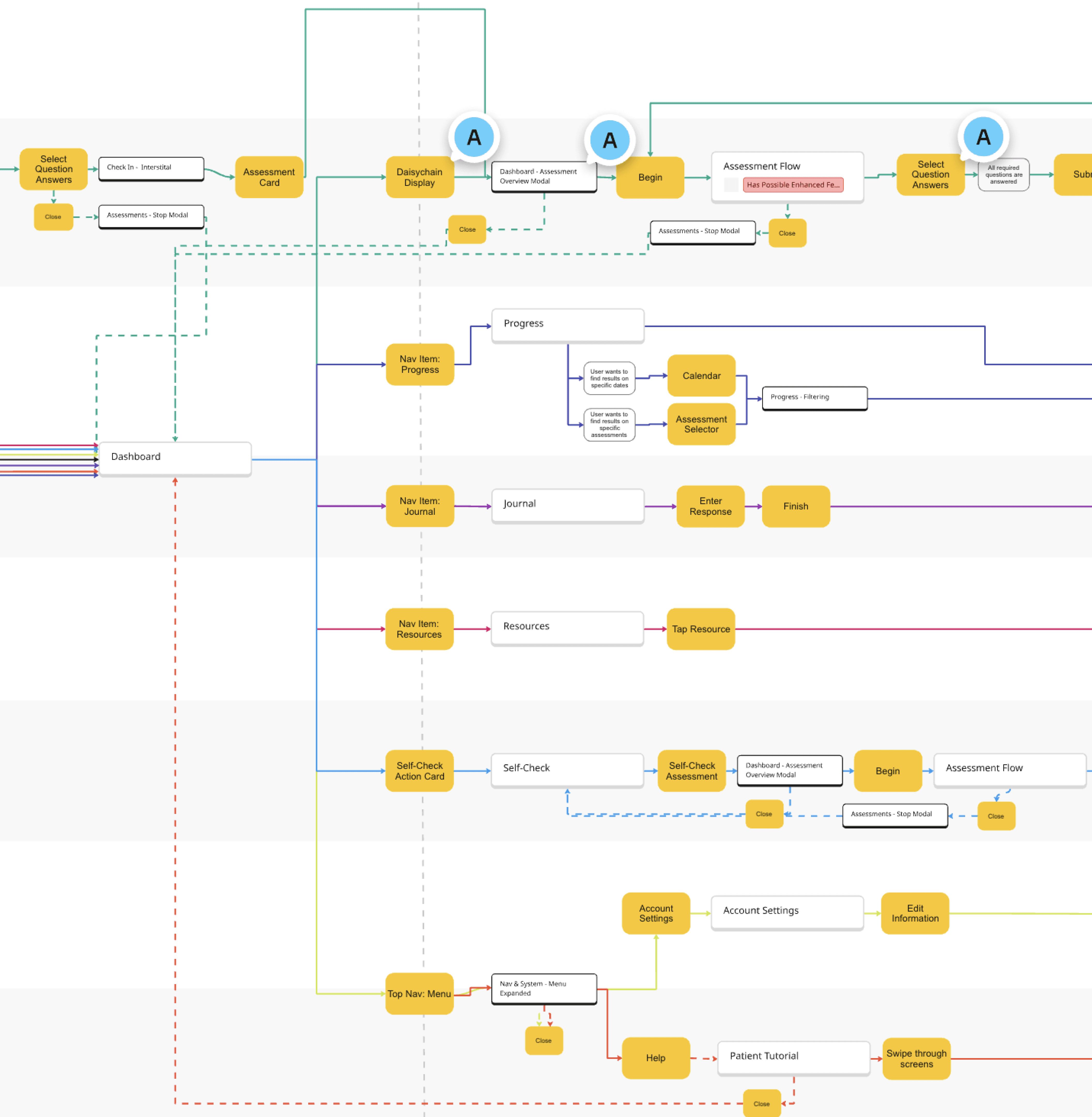Select the Nav Item: Progress node
The height and width of the screenshot is (1117, 1092).
point(420,364)
